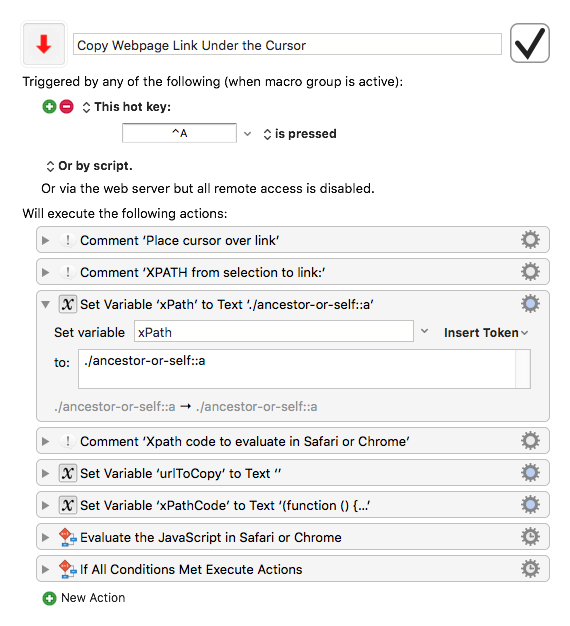Open gear menu for 'XPATH from selection' comment
Viewport: 570px width, 626px height.
pyautogui.click(x=530, y=272)
